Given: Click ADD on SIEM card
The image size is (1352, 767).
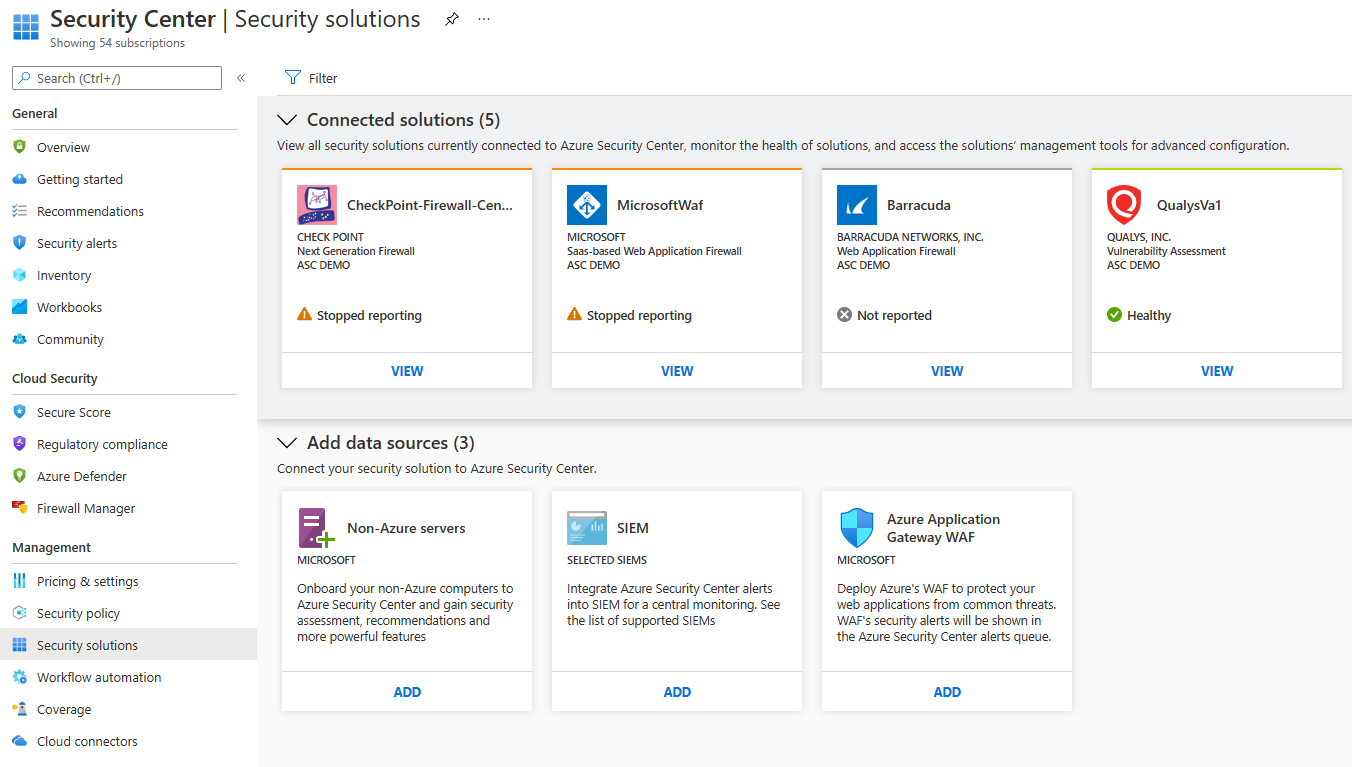Looking at the screenshot, I should click(x=677, y=692).
